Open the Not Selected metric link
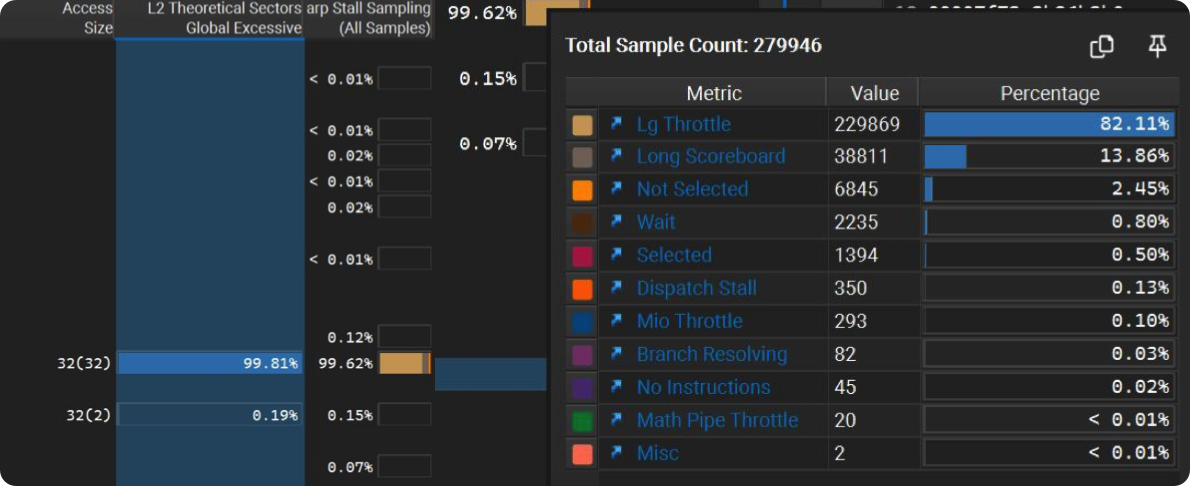This screenshot has width=1190, height=486. pyautogui.click(x=692, y=189)
